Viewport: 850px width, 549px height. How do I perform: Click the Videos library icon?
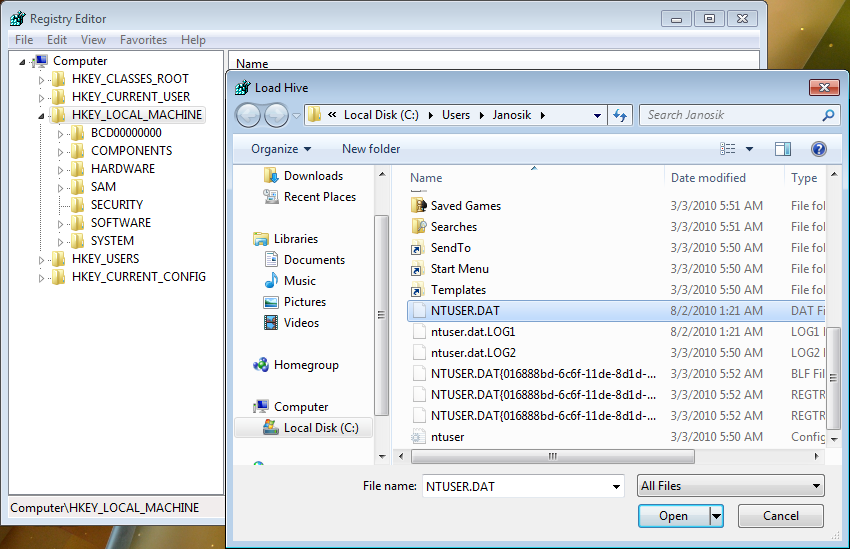coord(271,322)
